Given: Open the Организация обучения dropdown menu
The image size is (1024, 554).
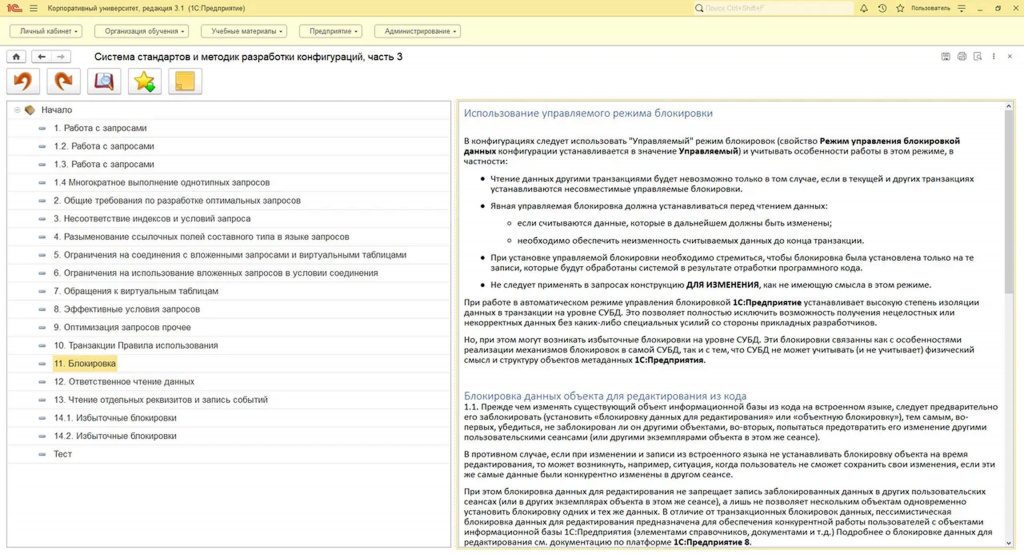Looking at the screenshot, I should coord(142,31).
